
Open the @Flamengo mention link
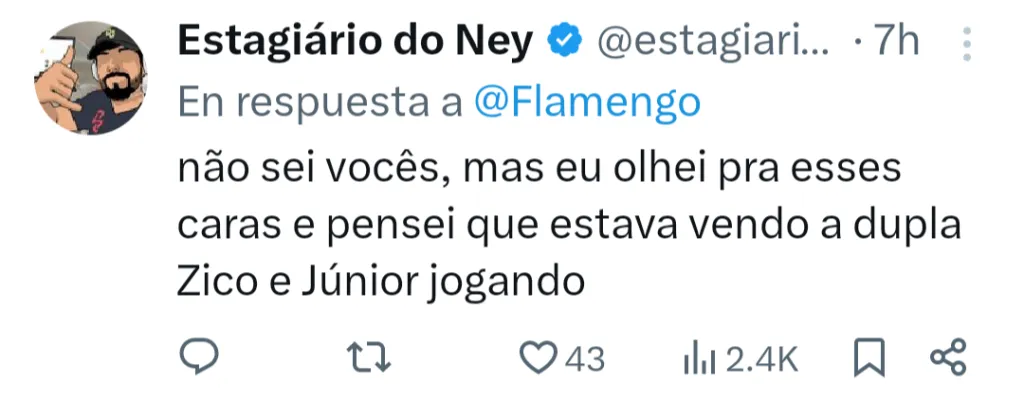pos(586,102)
